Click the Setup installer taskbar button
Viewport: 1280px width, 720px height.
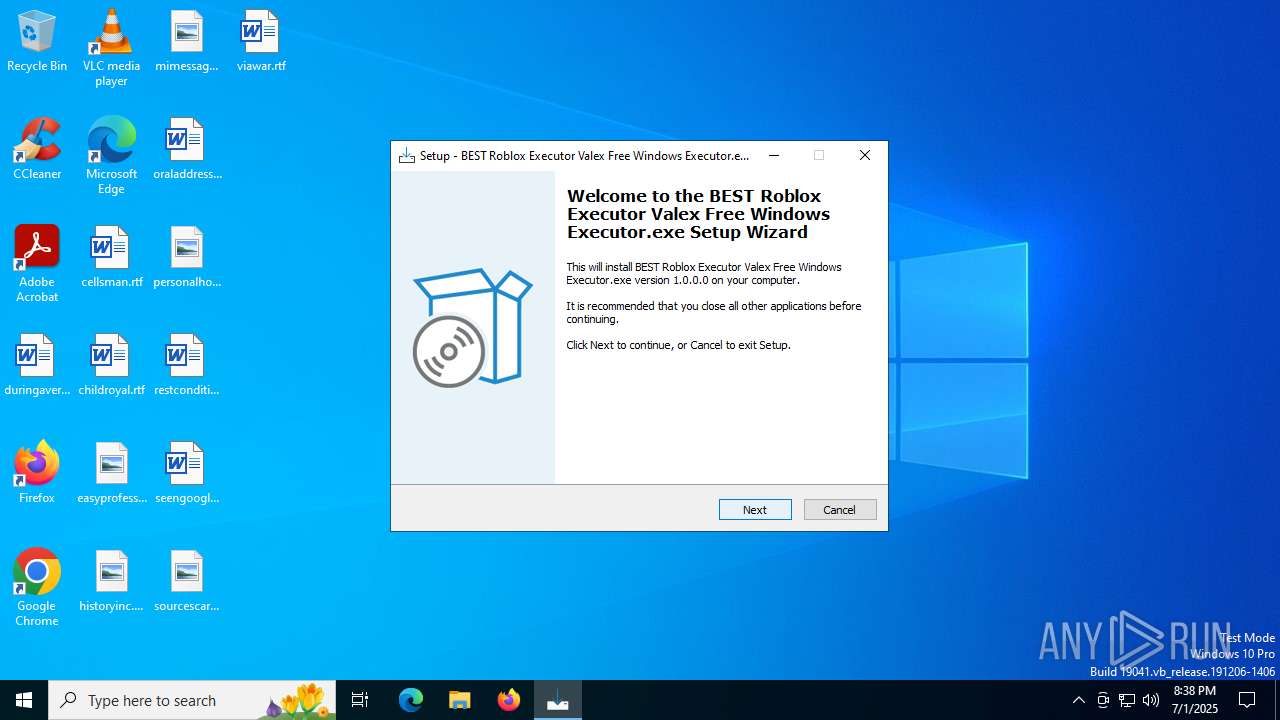pos(558,700)
